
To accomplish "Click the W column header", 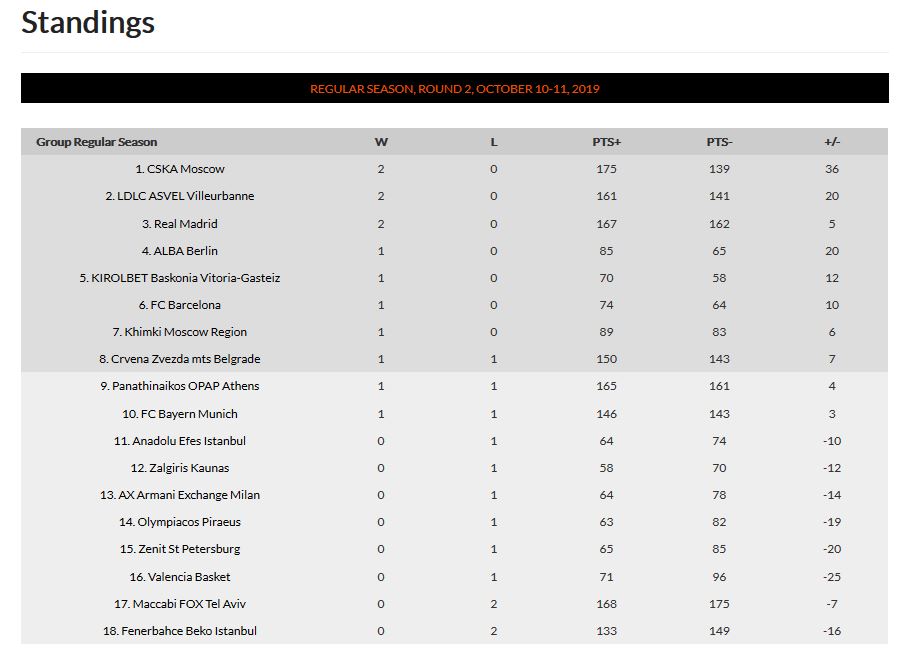I will pos(381,142).
